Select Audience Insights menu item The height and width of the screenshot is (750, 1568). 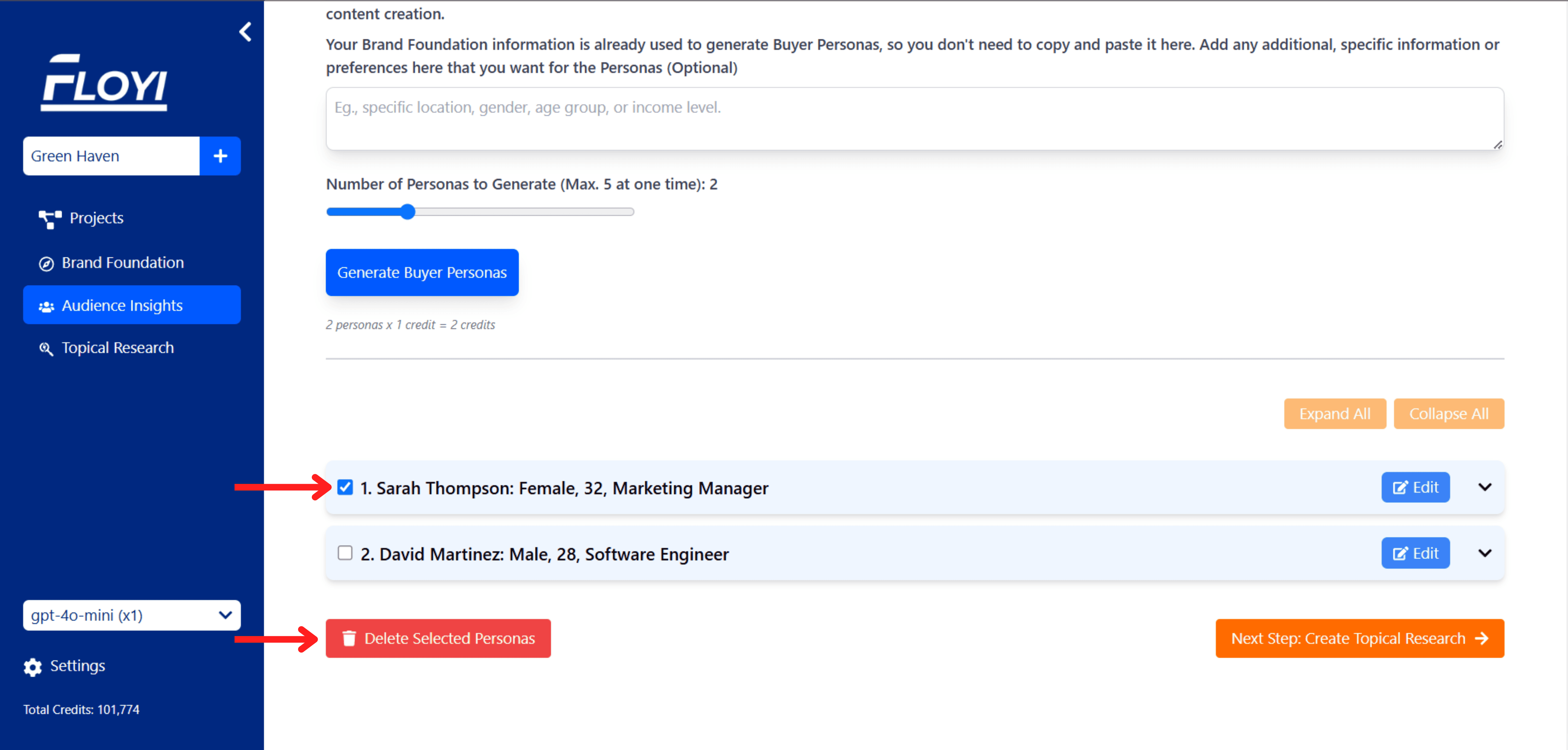[132, 305]
